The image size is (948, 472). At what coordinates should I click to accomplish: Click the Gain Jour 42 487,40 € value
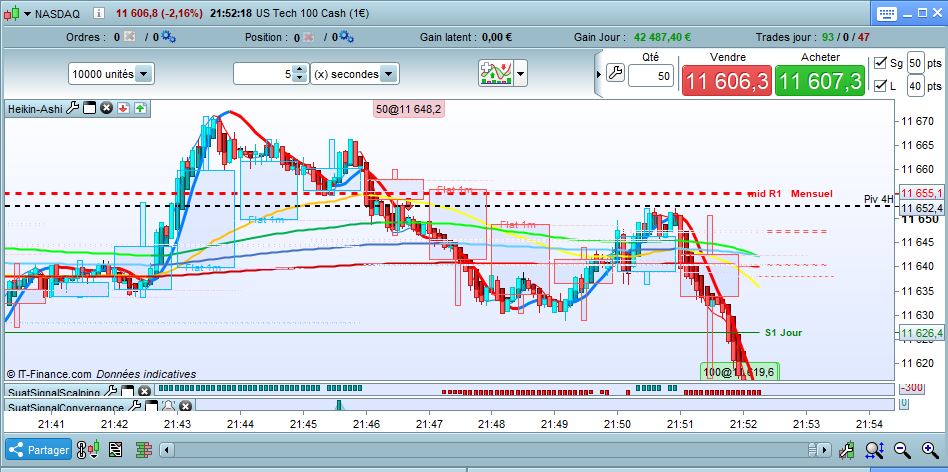coord(662,37)
